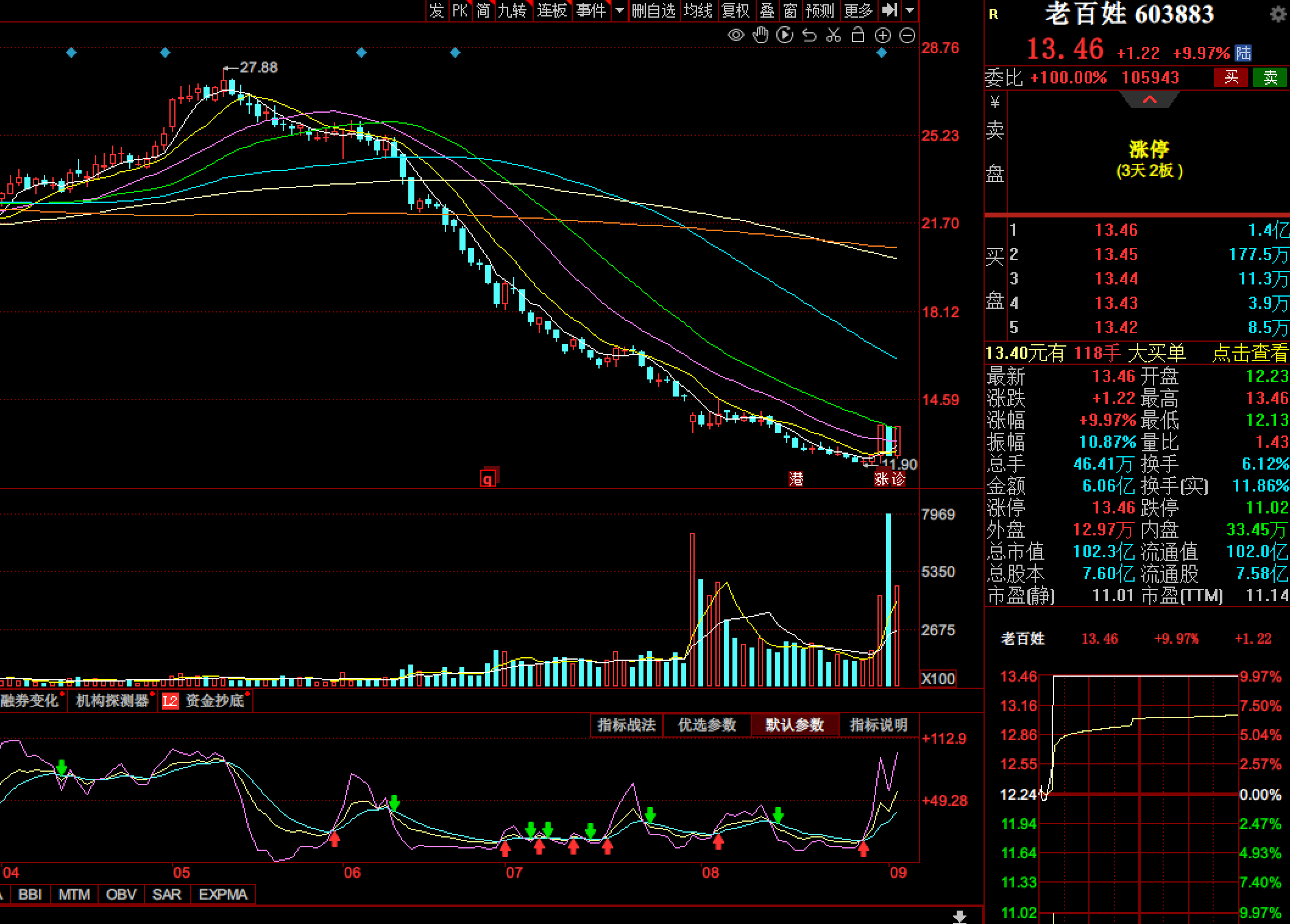
Task: Click the skip-to-end arrow icon
Action: tap(890, 10)
